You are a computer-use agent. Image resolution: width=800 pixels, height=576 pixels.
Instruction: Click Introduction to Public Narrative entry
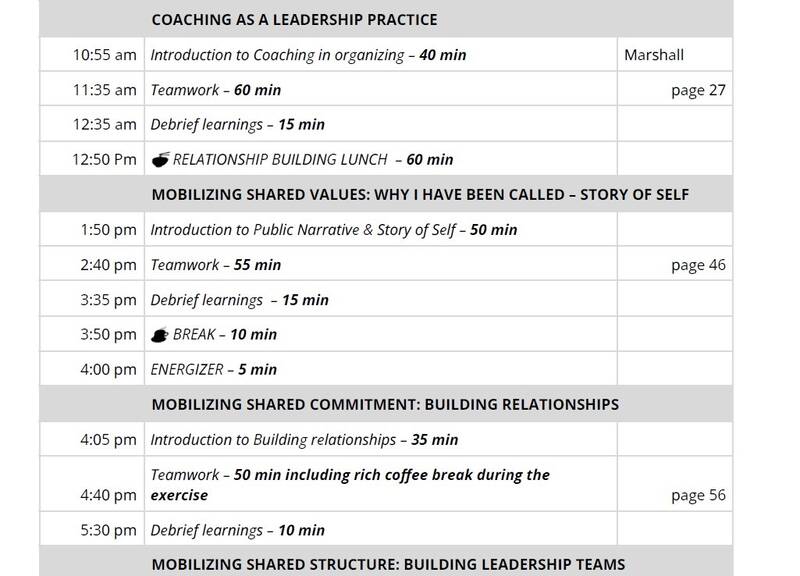pyautogui.click(x=334, y=230)
